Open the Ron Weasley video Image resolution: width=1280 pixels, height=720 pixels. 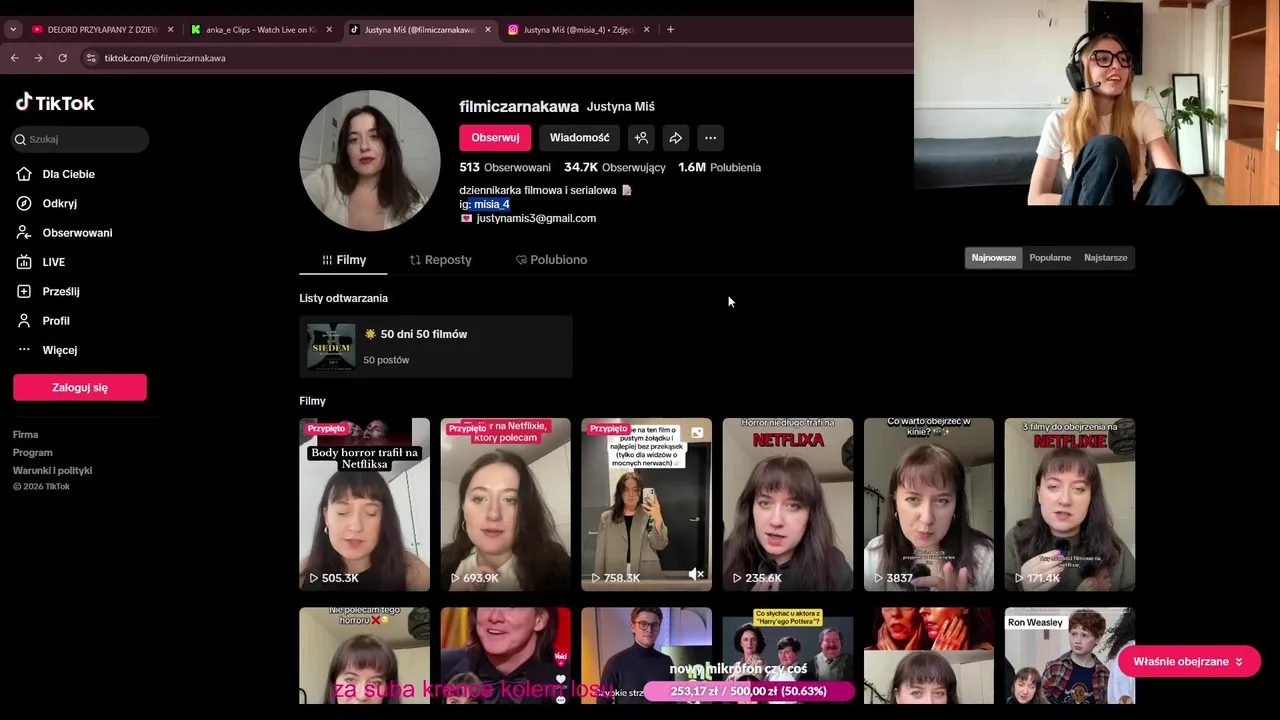(x=1070, y=655)
